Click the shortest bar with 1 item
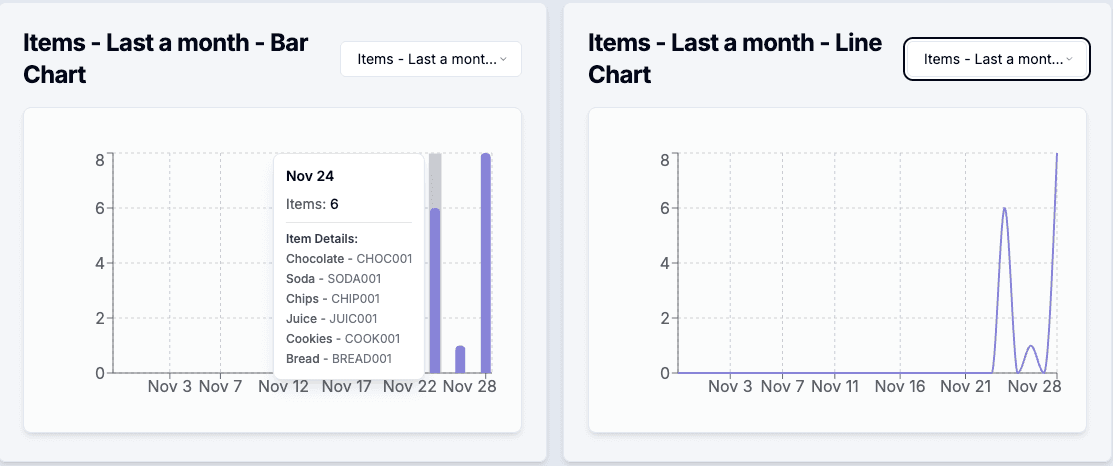The width and height of the screenshot is (1113, 466). 460,359
